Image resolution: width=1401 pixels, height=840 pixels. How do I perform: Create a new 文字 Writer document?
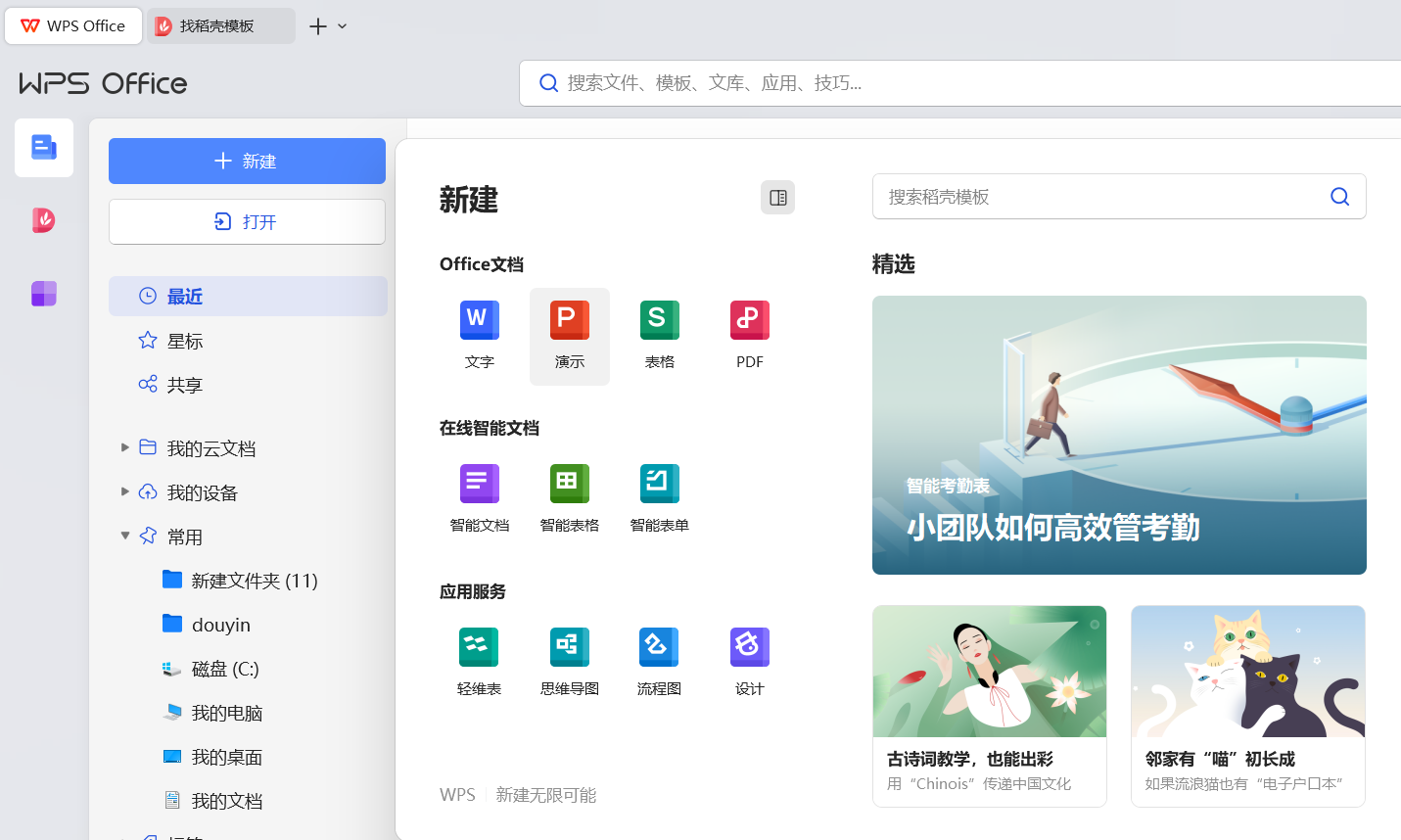[x=480, y=336]
